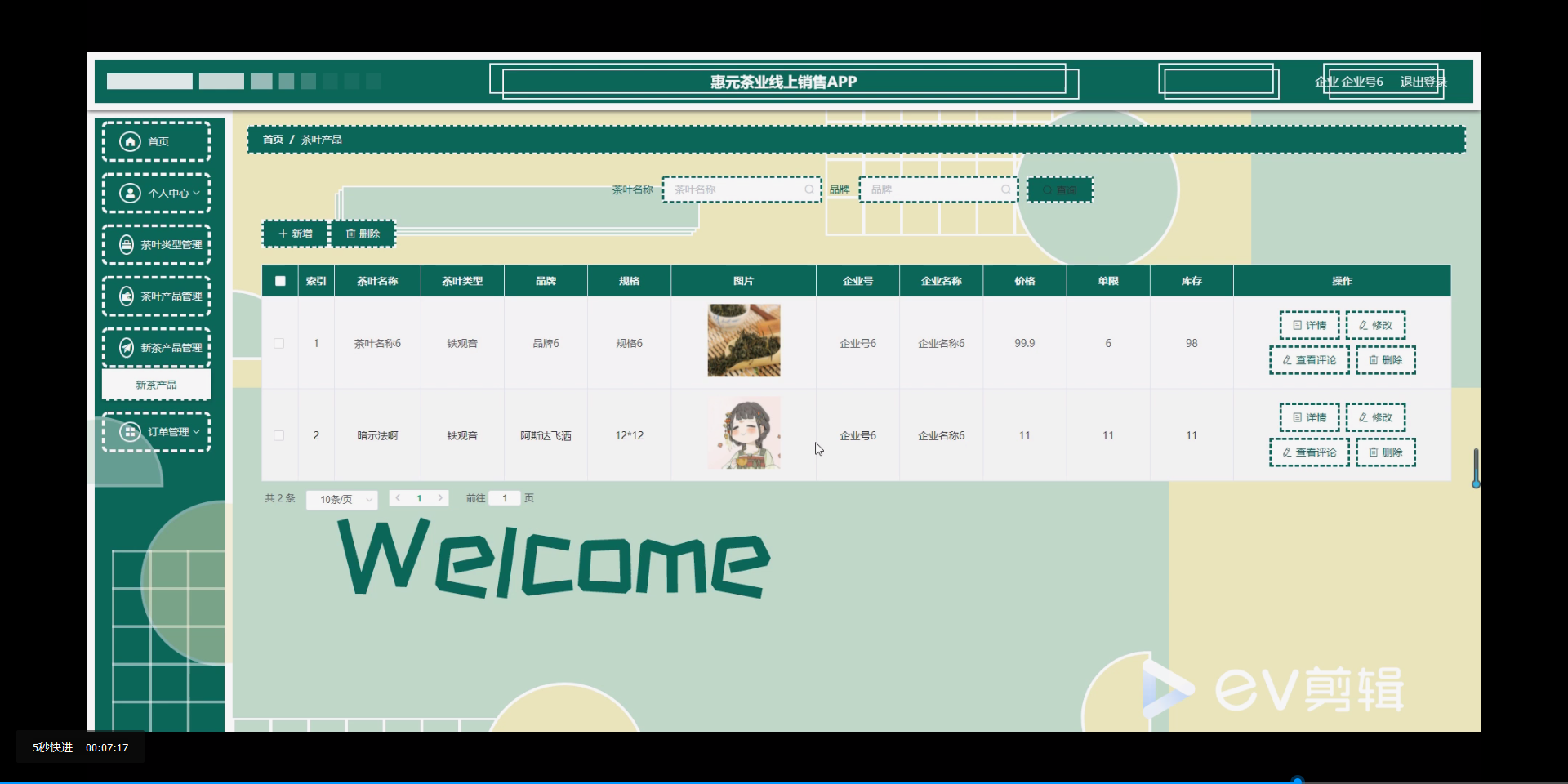This screenshot has width=1568, height=784.
Task: Click the 企业名称6 cell in the first row
Action: tap(942, 343)
